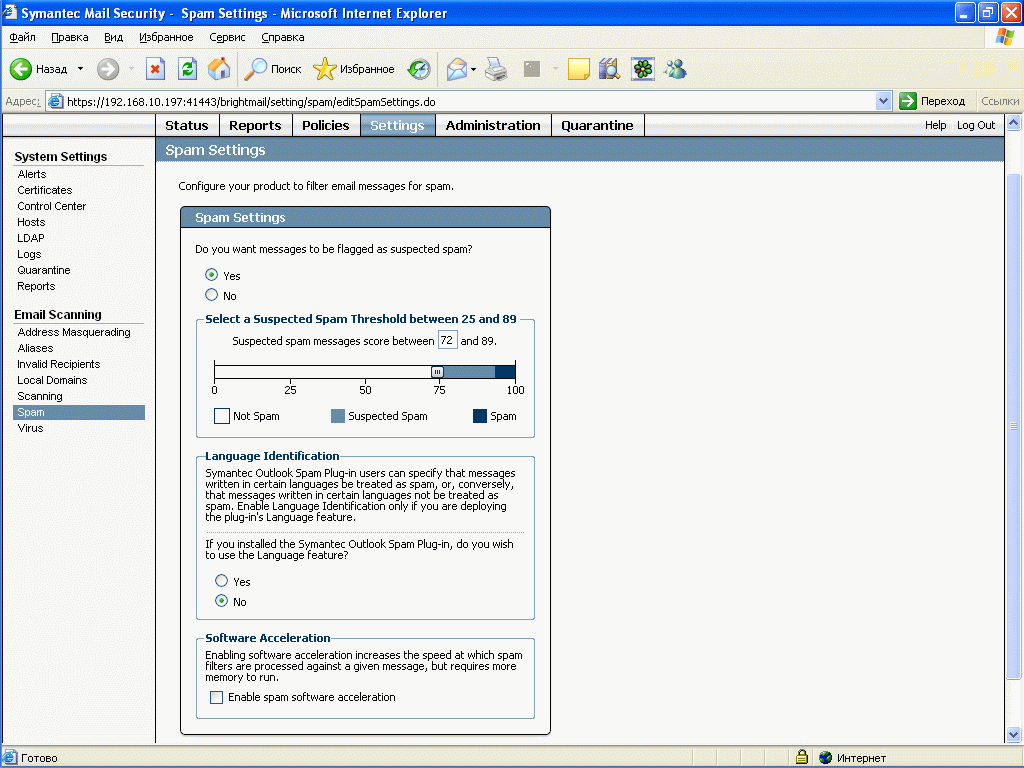Click the dark Spam legend swatch
This screenshot has width=1024, height=768.
click(x=480, y=416)
